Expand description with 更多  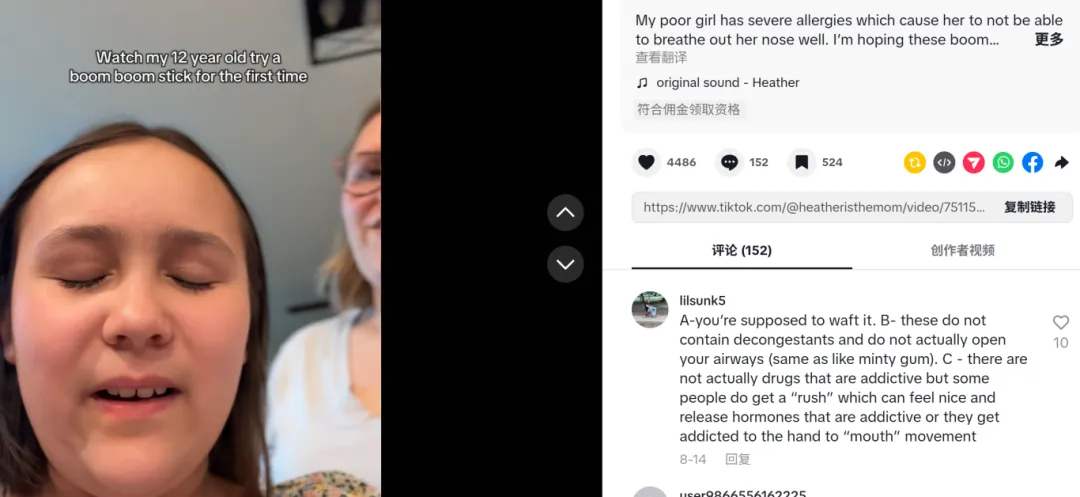(1049, 40)
